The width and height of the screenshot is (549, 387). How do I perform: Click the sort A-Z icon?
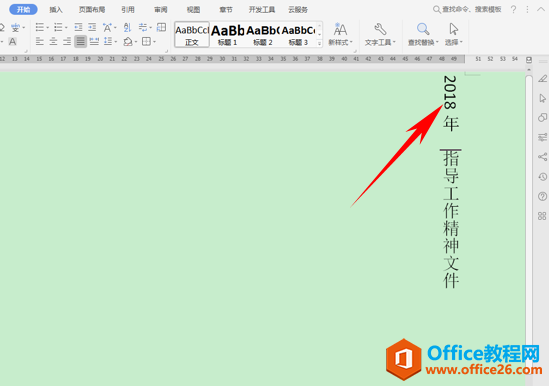(127, 27)
